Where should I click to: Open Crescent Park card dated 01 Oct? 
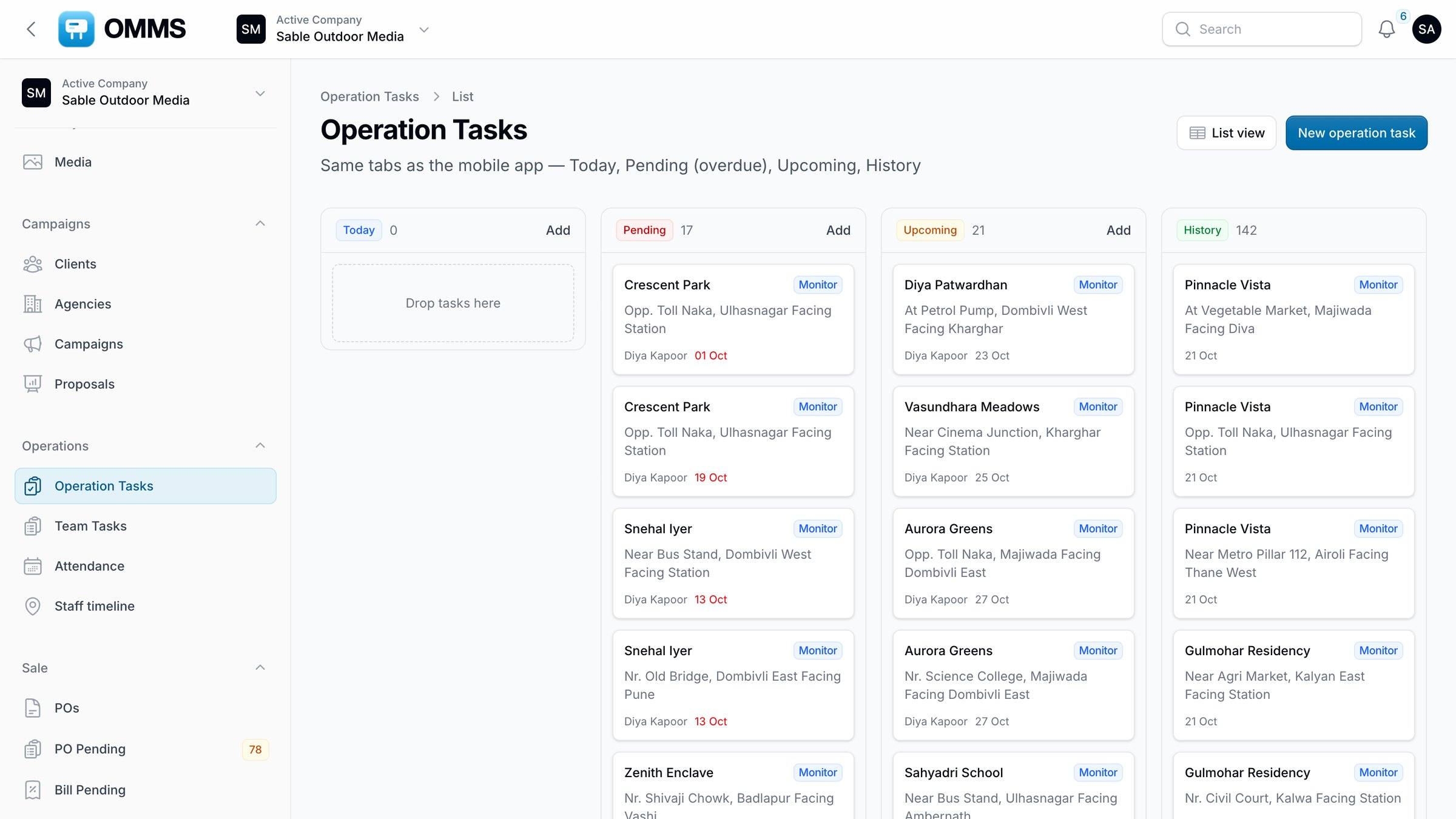click(x=733, y=320)
